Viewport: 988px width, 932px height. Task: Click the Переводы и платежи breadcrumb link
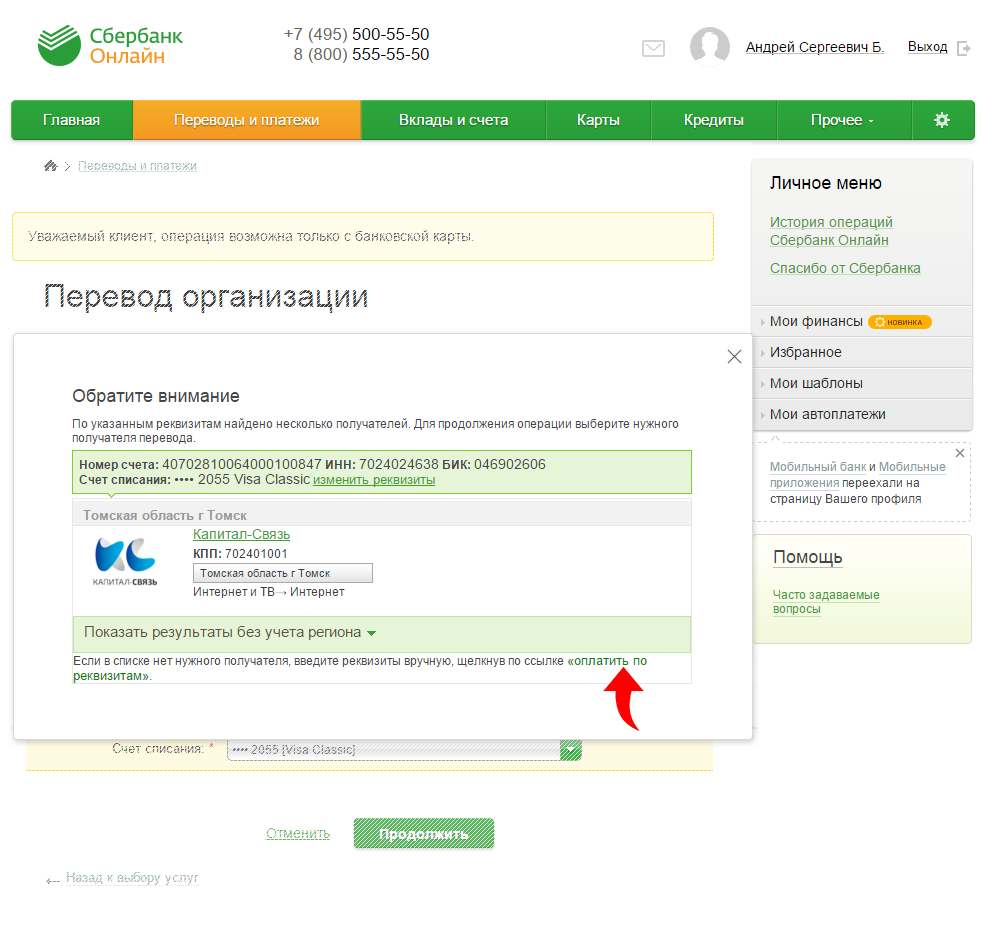click(x=137, y=166)
